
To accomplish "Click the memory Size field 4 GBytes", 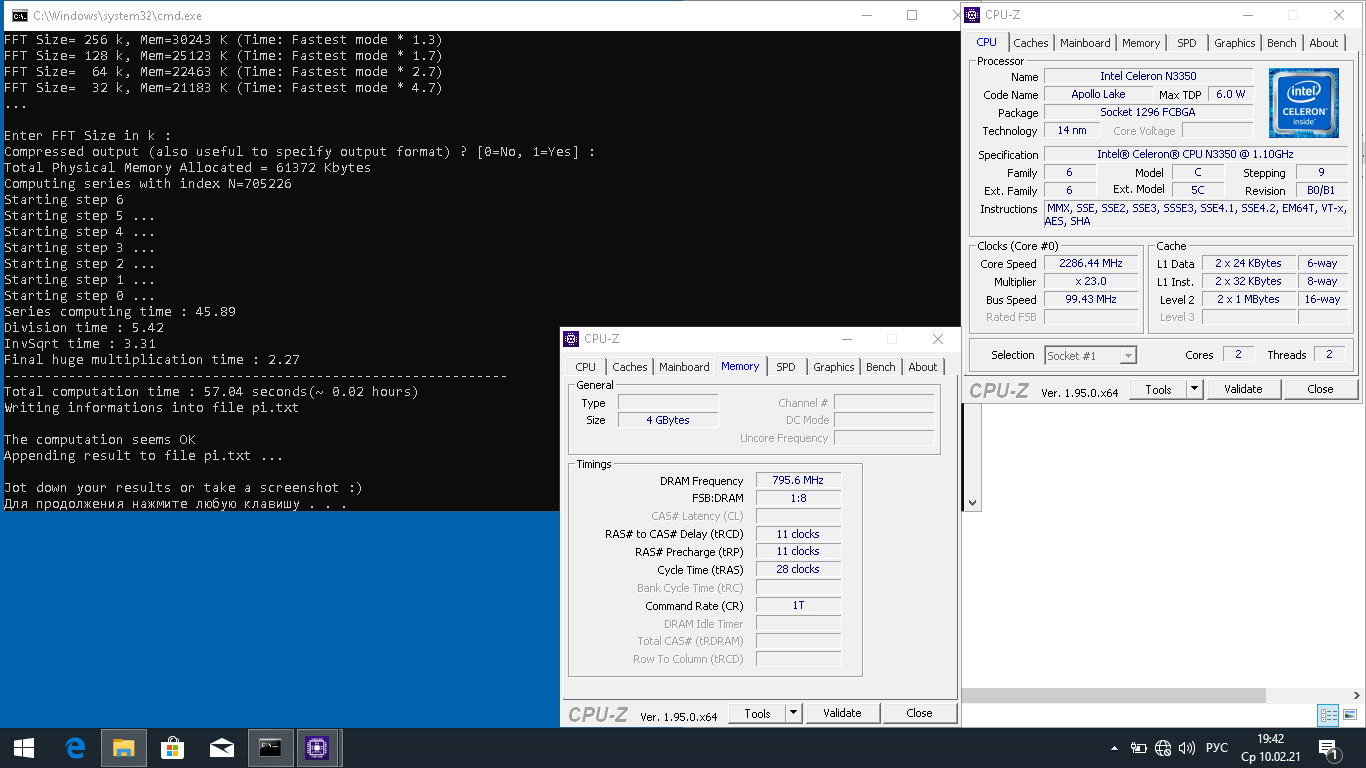I will [x=668, y=420].
